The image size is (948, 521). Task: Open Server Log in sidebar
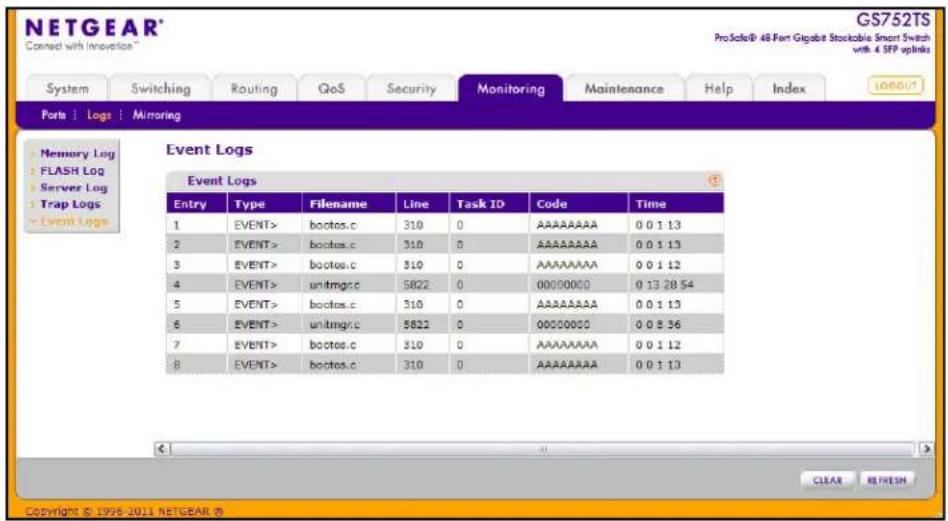click(x=73, y=187)
